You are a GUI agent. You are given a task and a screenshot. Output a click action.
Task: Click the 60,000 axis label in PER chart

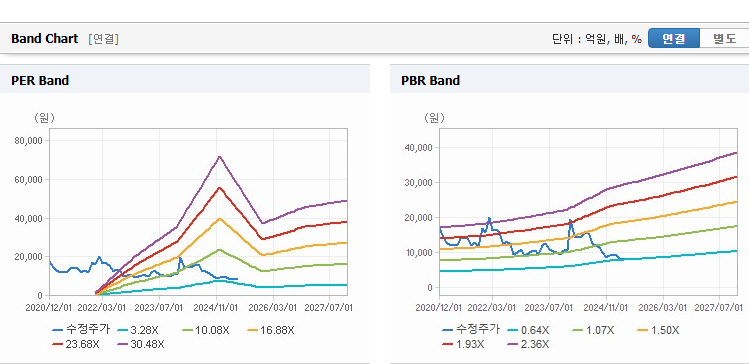(x=30, y=179)
